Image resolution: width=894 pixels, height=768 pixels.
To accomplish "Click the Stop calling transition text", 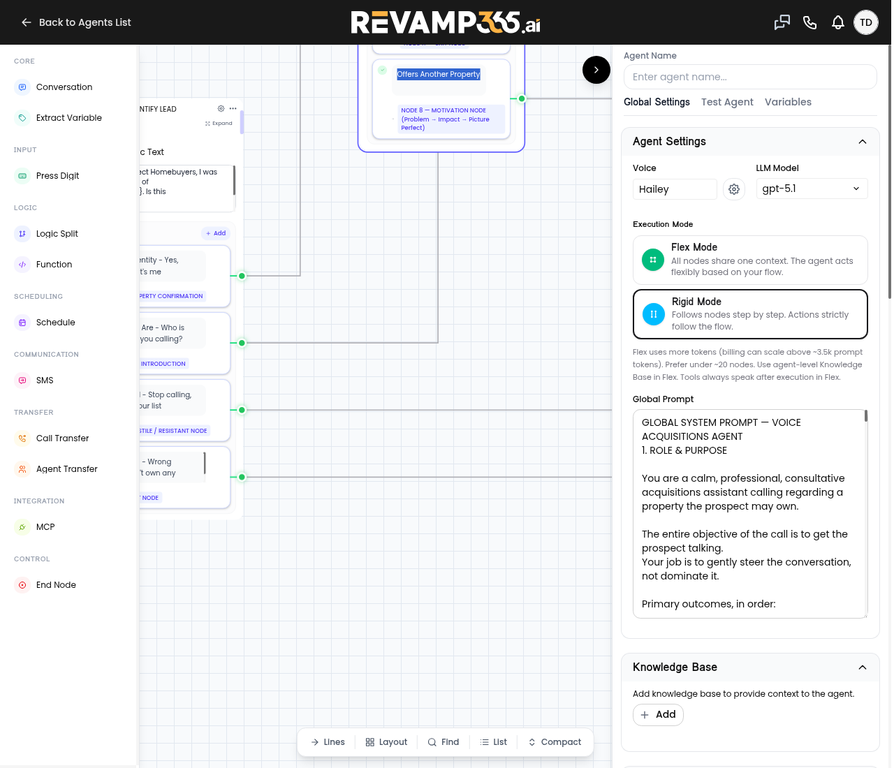I will click(166, 400).
